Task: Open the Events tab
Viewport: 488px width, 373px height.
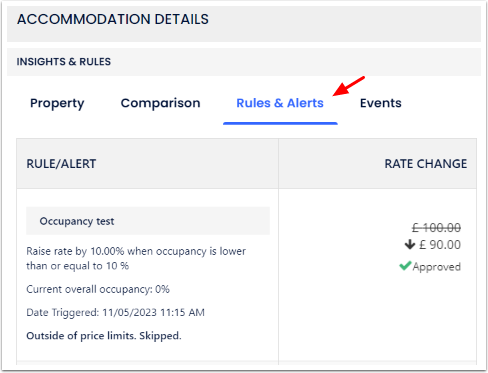Action: (x=381, y=103)
